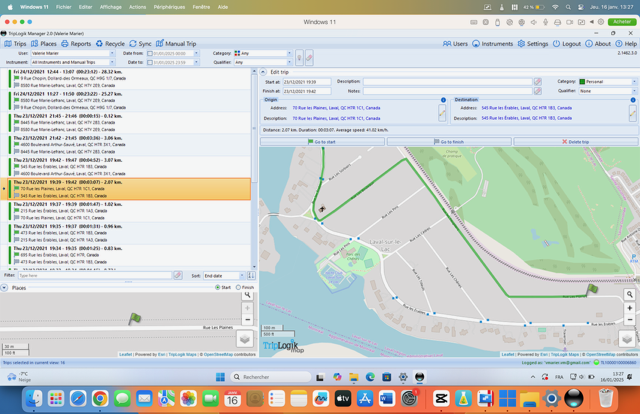Open the Périphériques menu
640x414 pixels.
coord(169,7)
